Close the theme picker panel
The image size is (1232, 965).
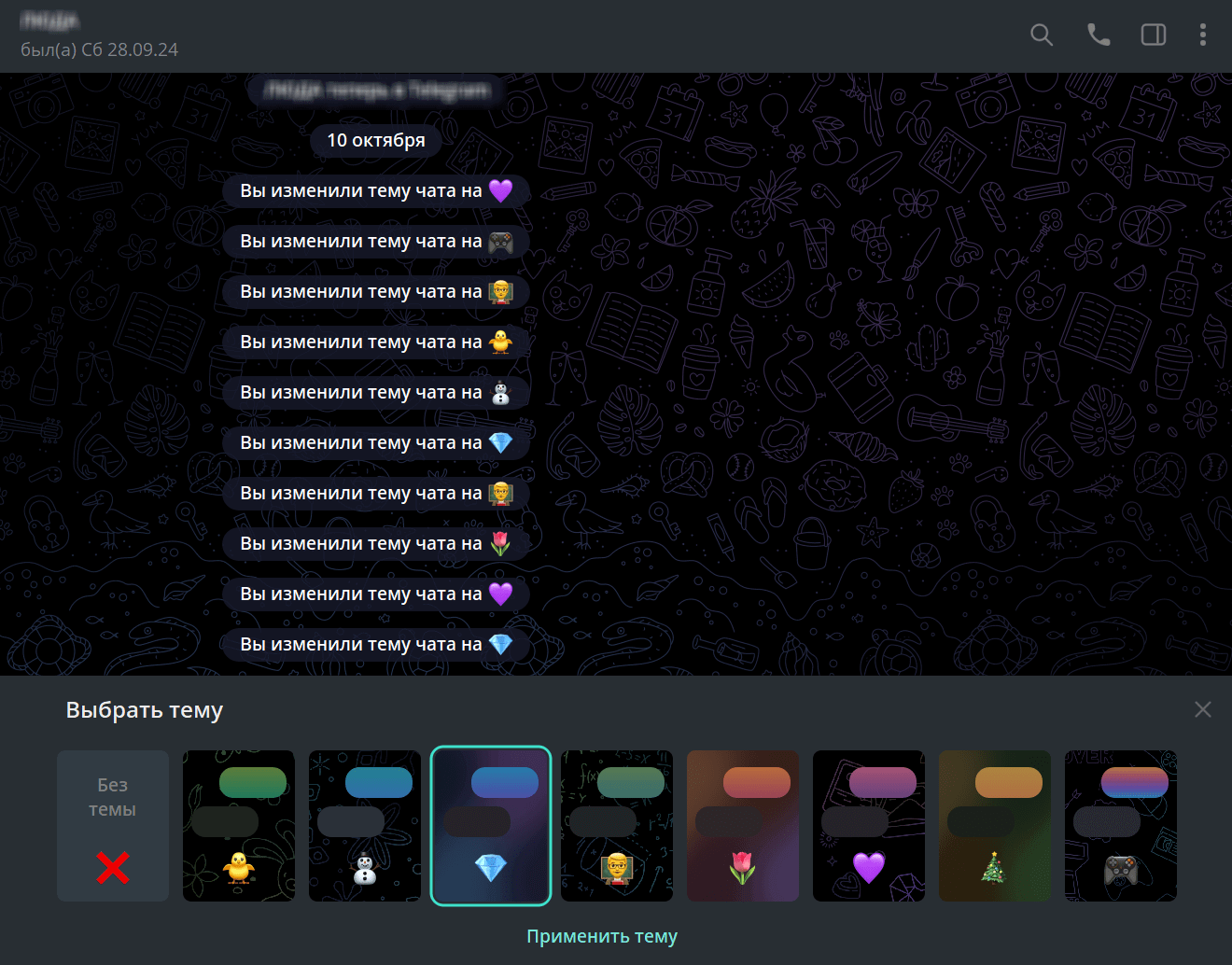[x=1202, y=710]
